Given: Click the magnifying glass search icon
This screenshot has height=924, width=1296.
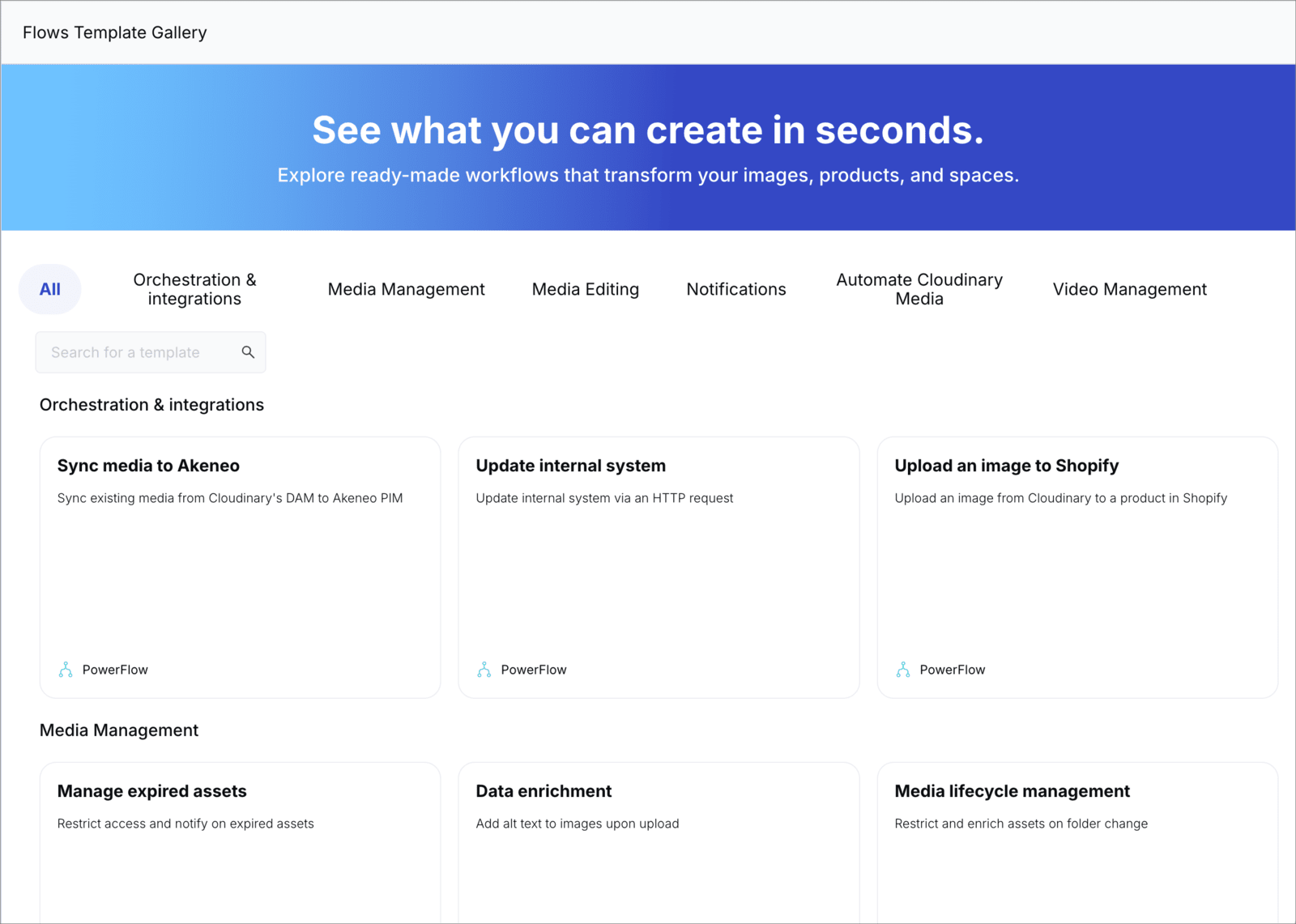Looking at the screenshot, I should click(248, 351).
